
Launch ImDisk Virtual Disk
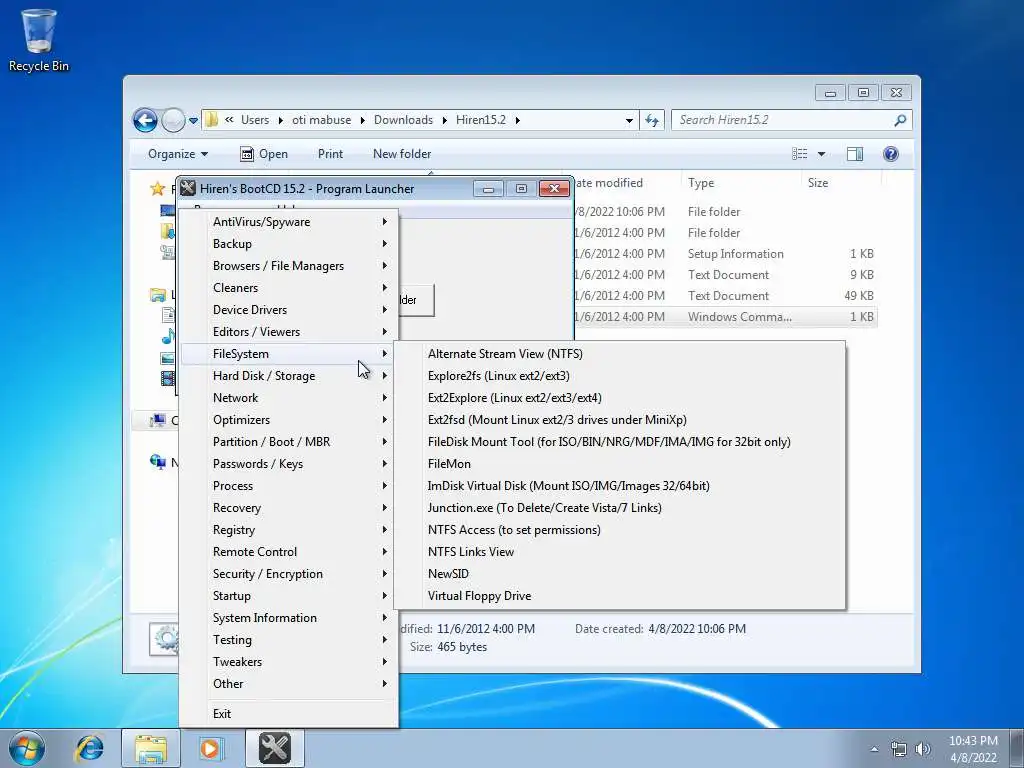coord(619,486)
